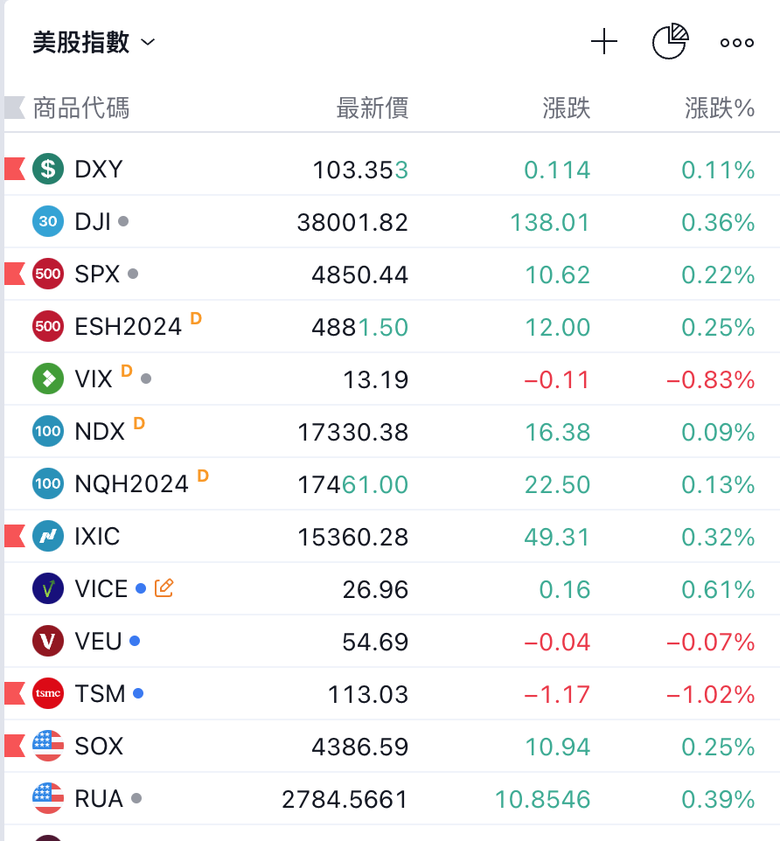The height and width of the screenshot is (841, 780).
Task: Click the IXIC Nasdaq logo icon
Action: tap(48, 536)
